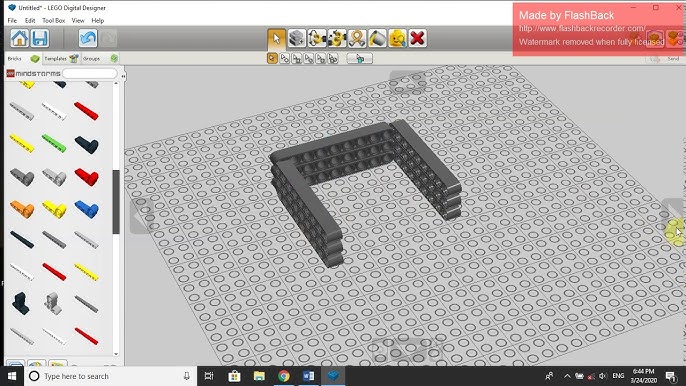
Task: Pick the green Technic beam
Action: point(54,143)
